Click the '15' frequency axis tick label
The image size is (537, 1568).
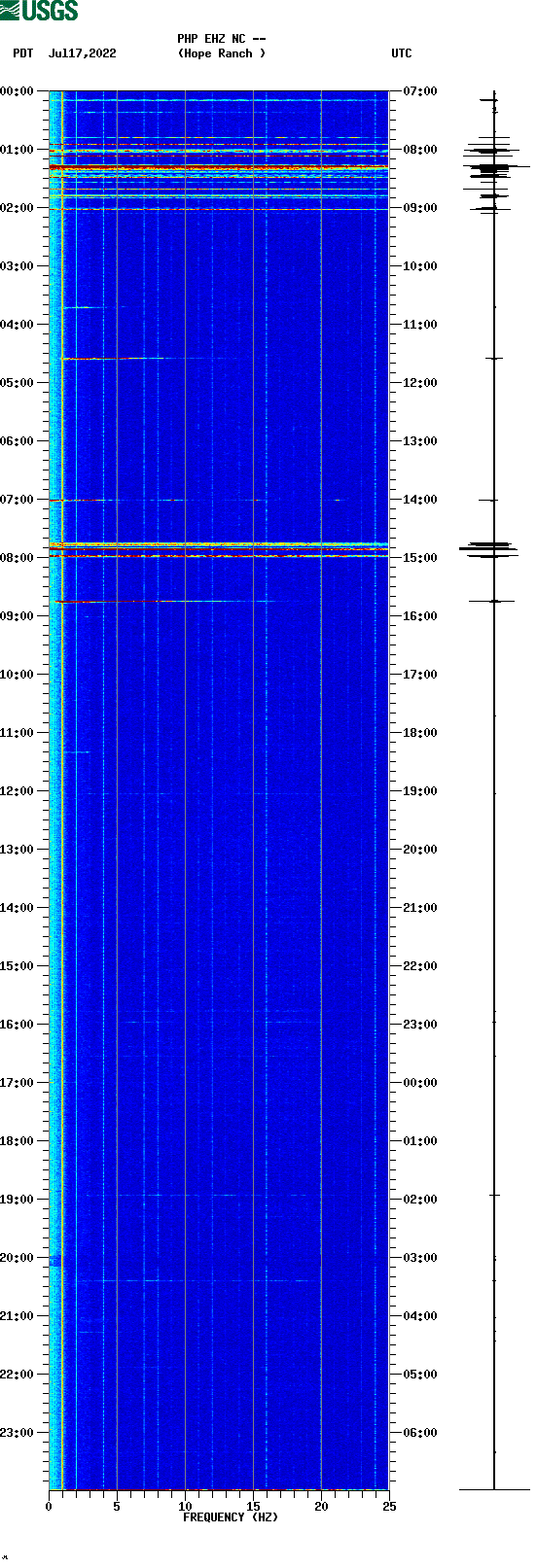tap(253, 1507)
